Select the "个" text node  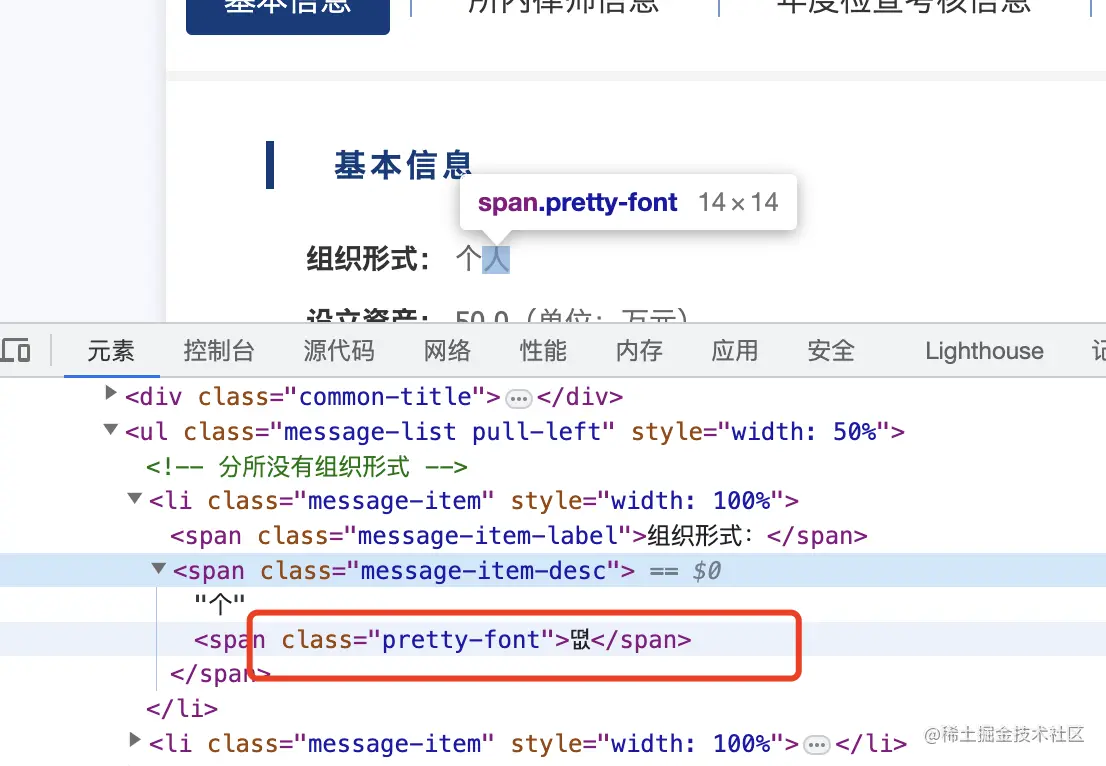point(219,604)
